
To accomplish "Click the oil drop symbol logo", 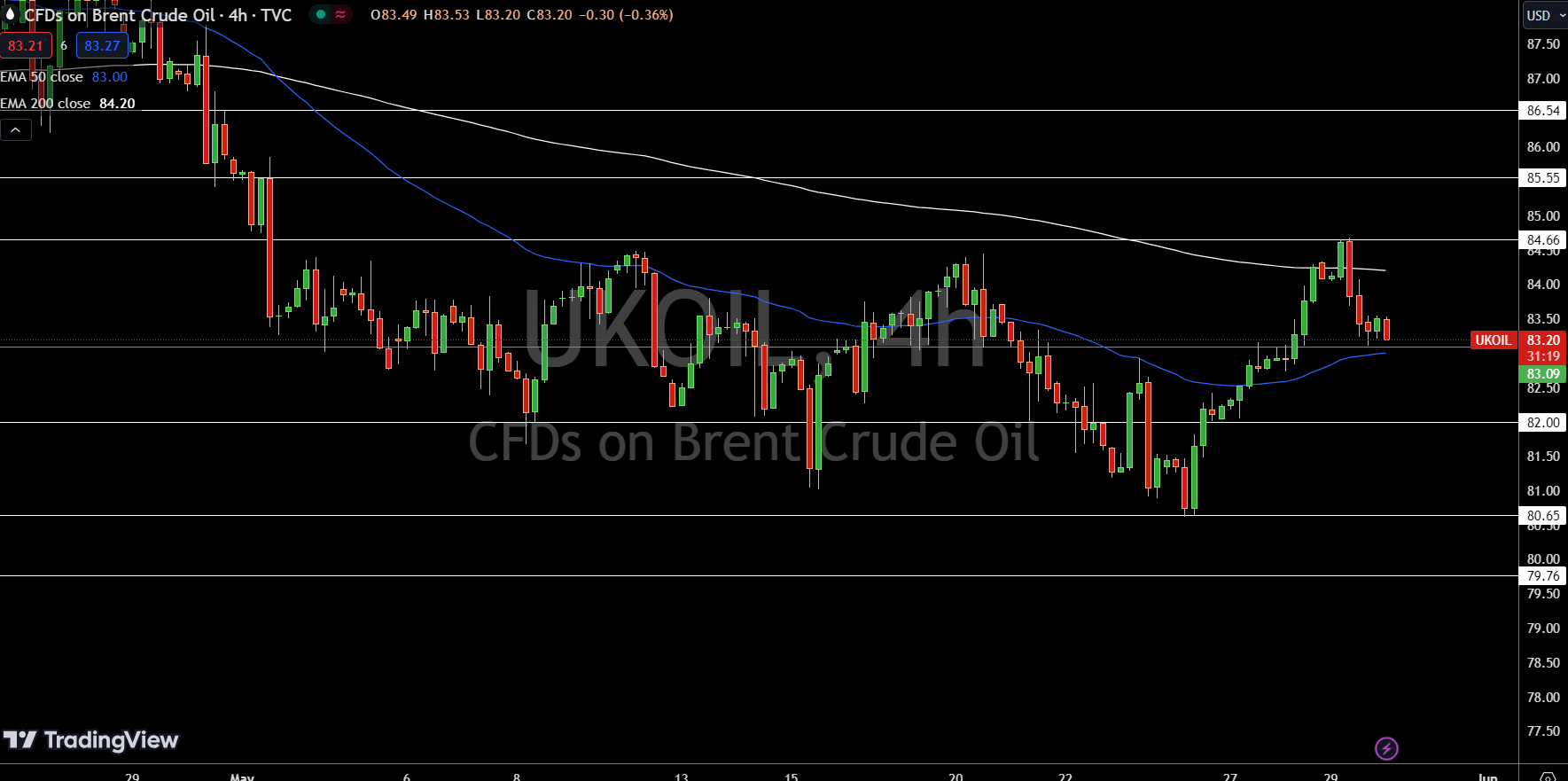I will click(10, 13).
